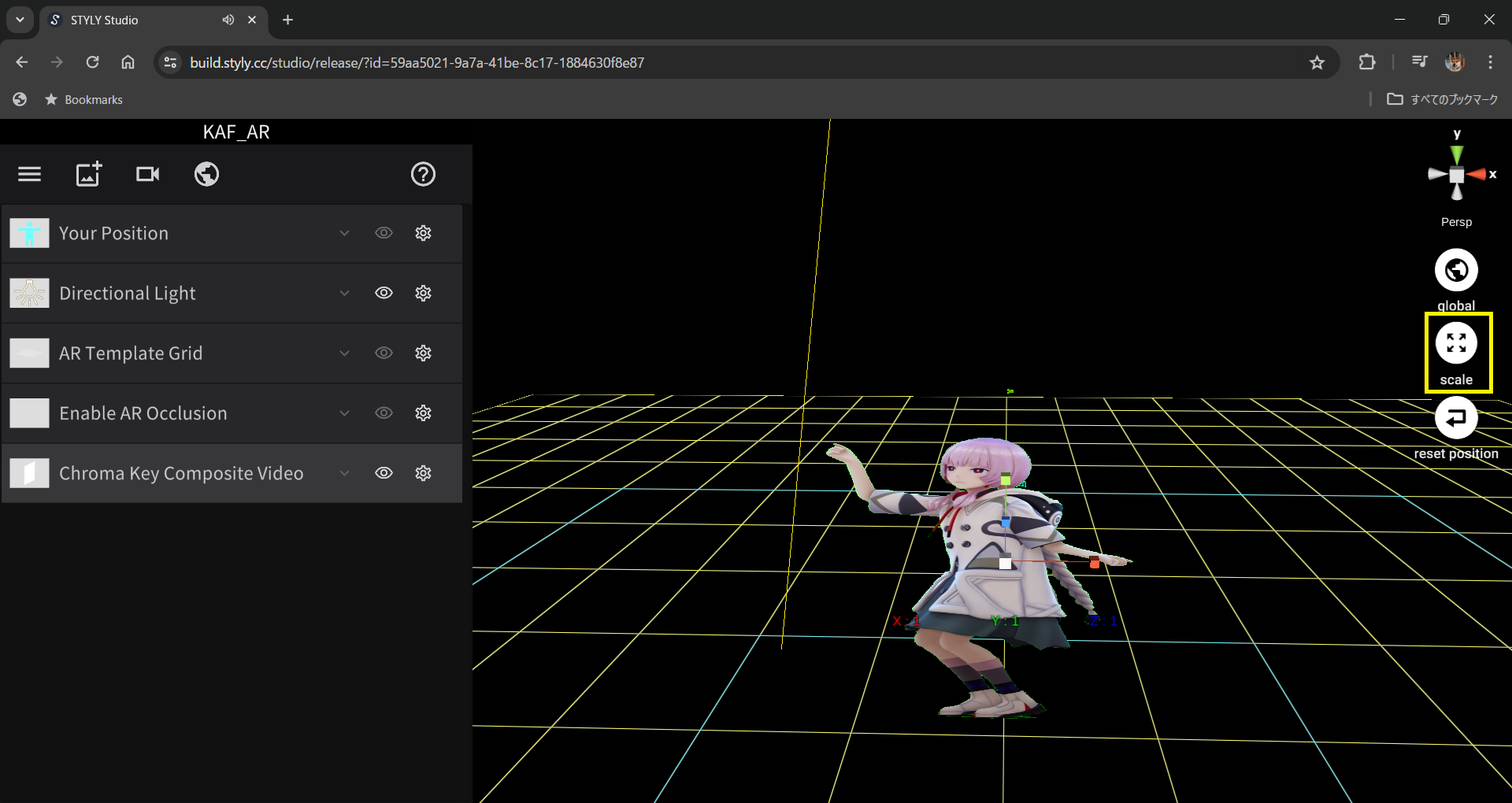Close the STYLY Studio tab

pos(252,20)
